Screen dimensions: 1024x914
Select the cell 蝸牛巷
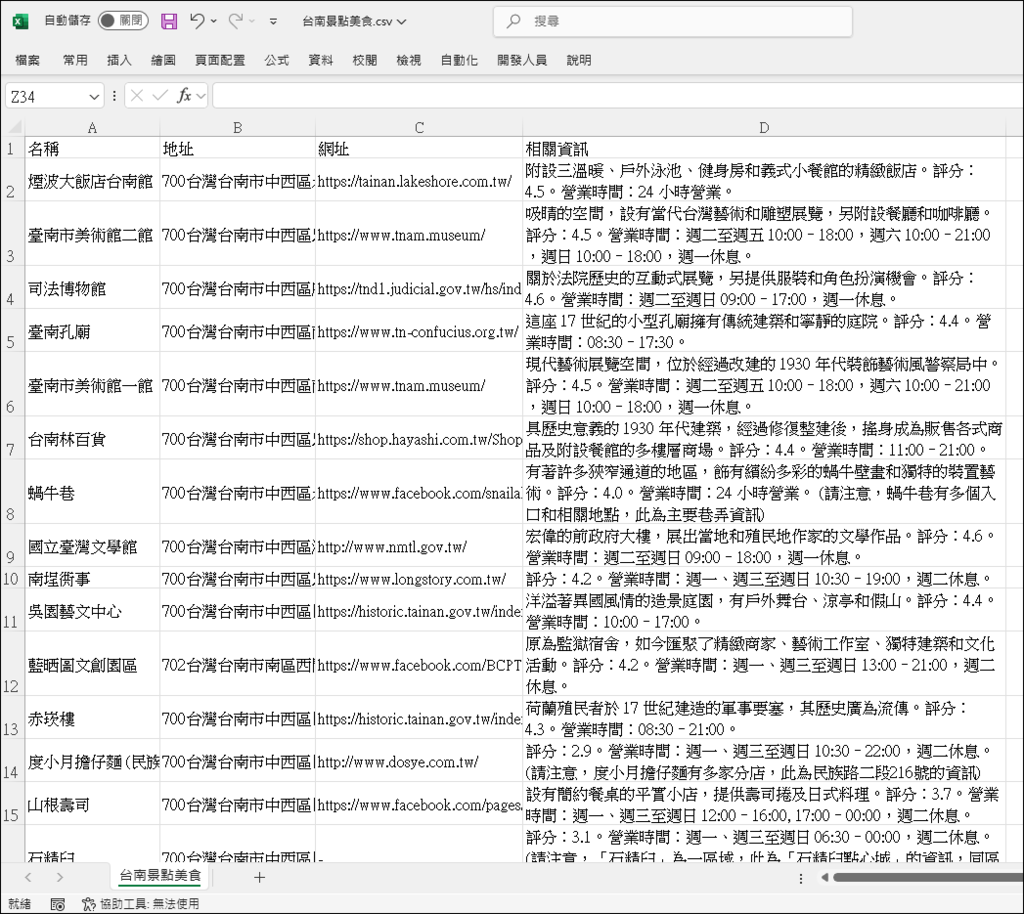(x=92, y=492)
